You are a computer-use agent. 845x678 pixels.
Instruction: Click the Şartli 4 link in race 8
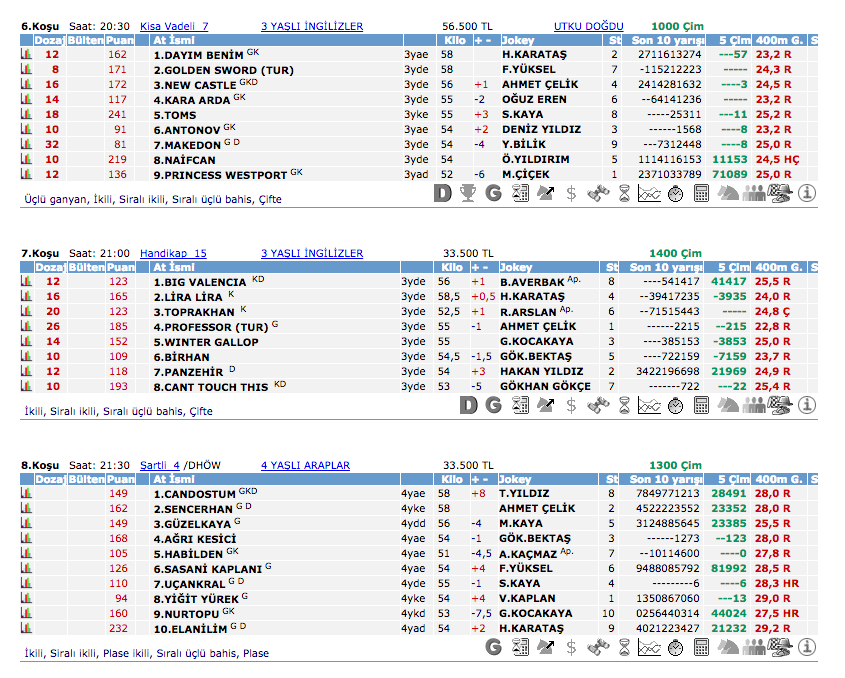pyautogui.click(x=160, y=465)
